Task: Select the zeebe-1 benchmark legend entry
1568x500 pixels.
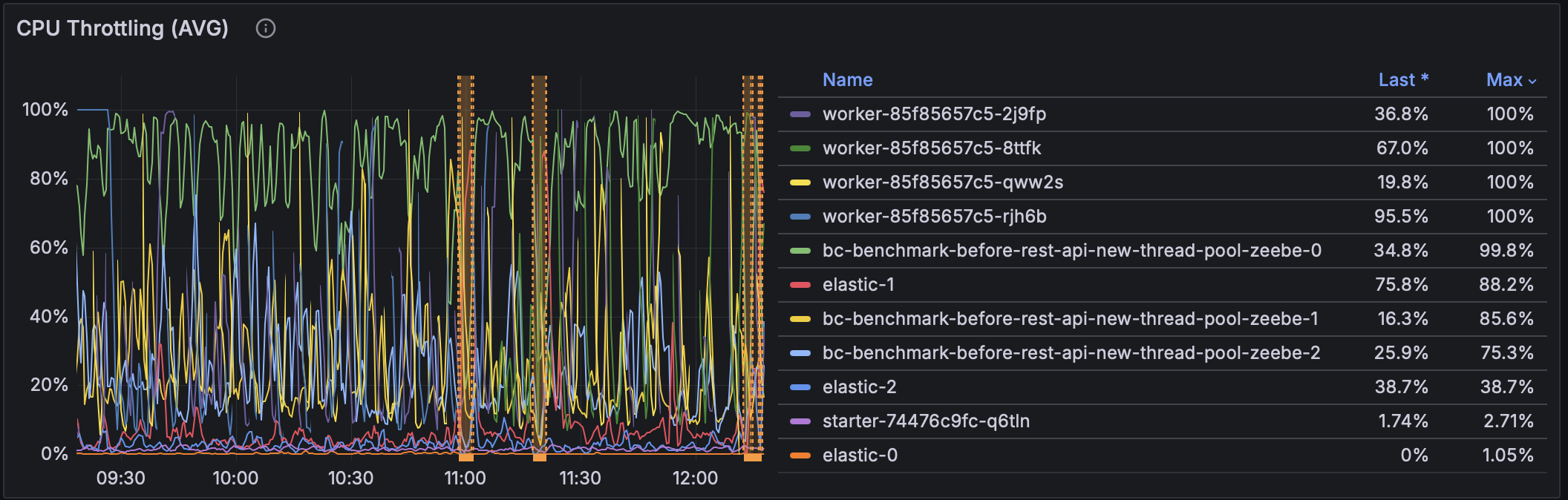Action: click(1070, 319)
